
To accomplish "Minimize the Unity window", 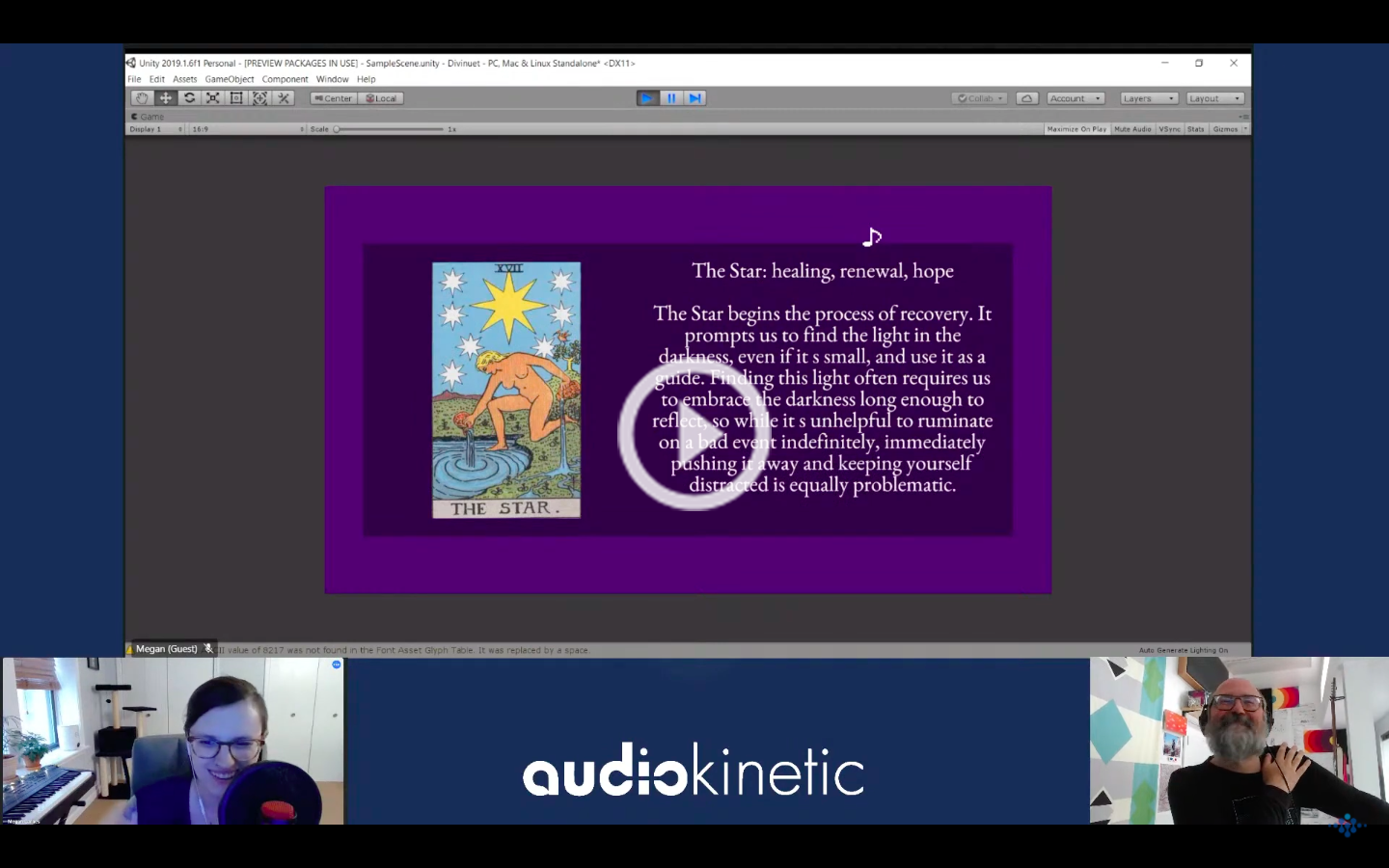I will [1164, 63].
